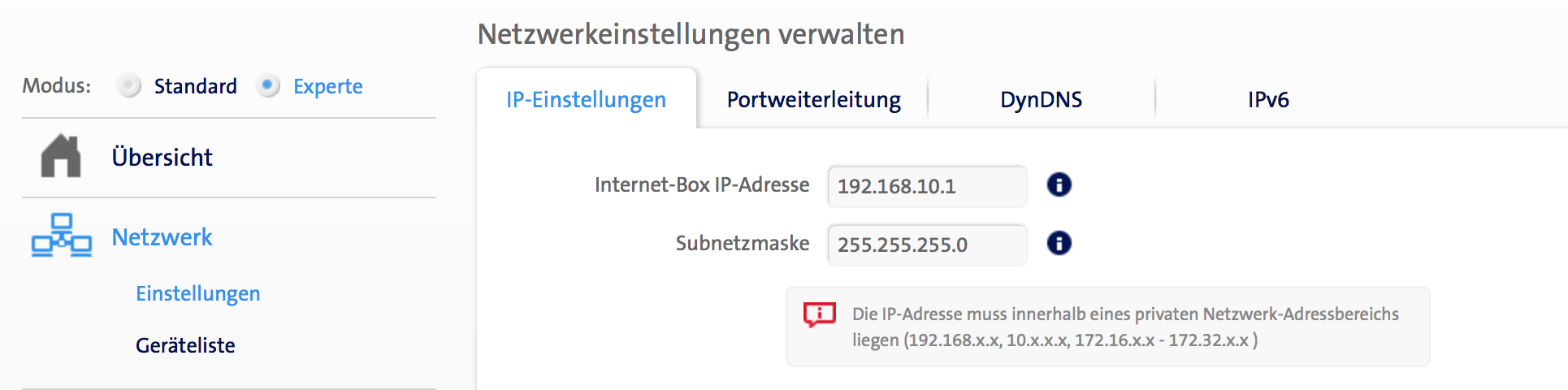Click the network computers icon beside Netzwerk
Image resolution: width=1568 pixels, height=390 pixels.
pos(61,236)
